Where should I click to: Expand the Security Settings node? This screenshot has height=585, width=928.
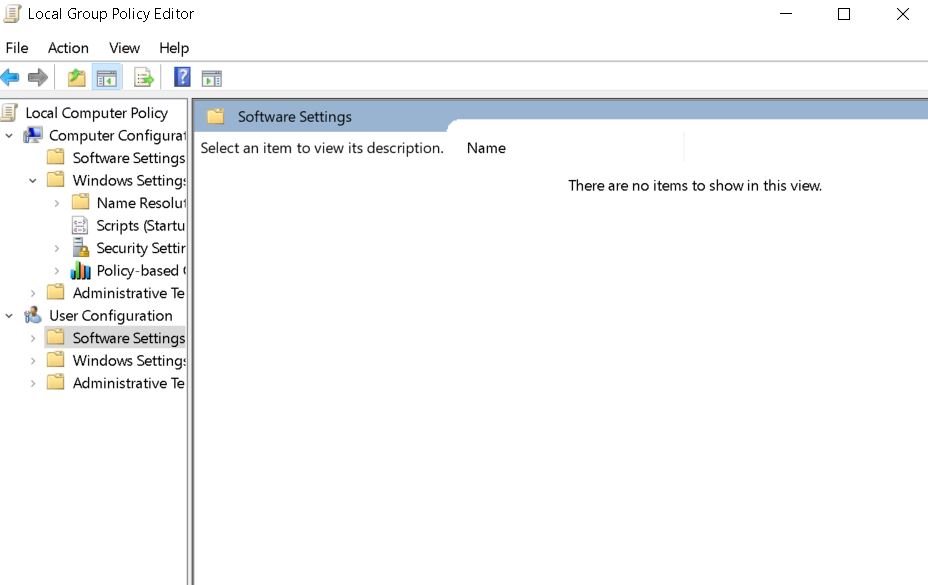pyautogui.click(x=57, y=248)
